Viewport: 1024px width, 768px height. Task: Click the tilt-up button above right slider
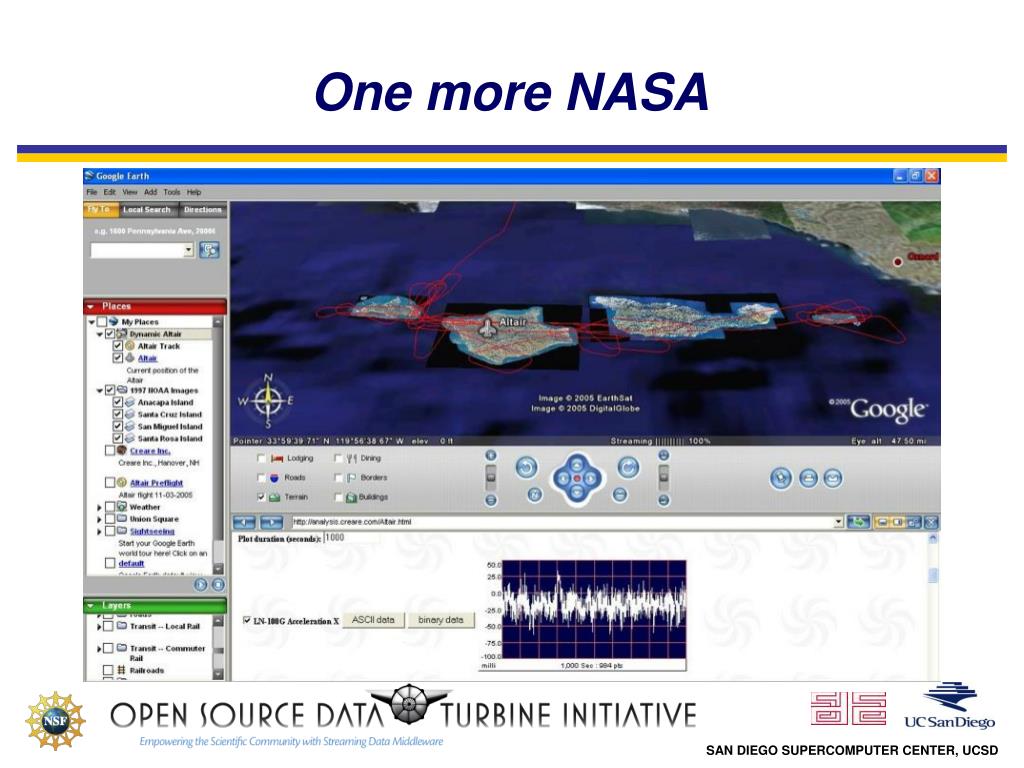[664, 455]
